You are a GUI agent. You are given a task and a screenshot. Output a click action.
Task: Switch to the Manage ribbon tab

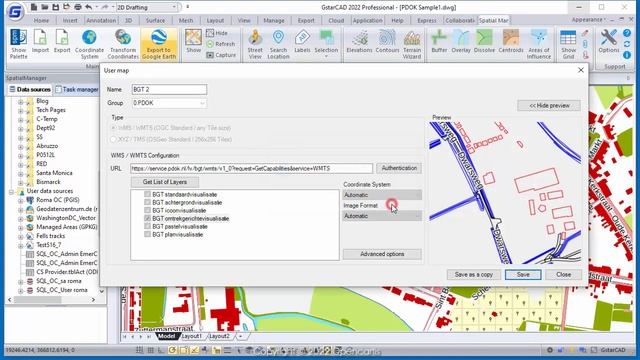click(x=274, y=20)
